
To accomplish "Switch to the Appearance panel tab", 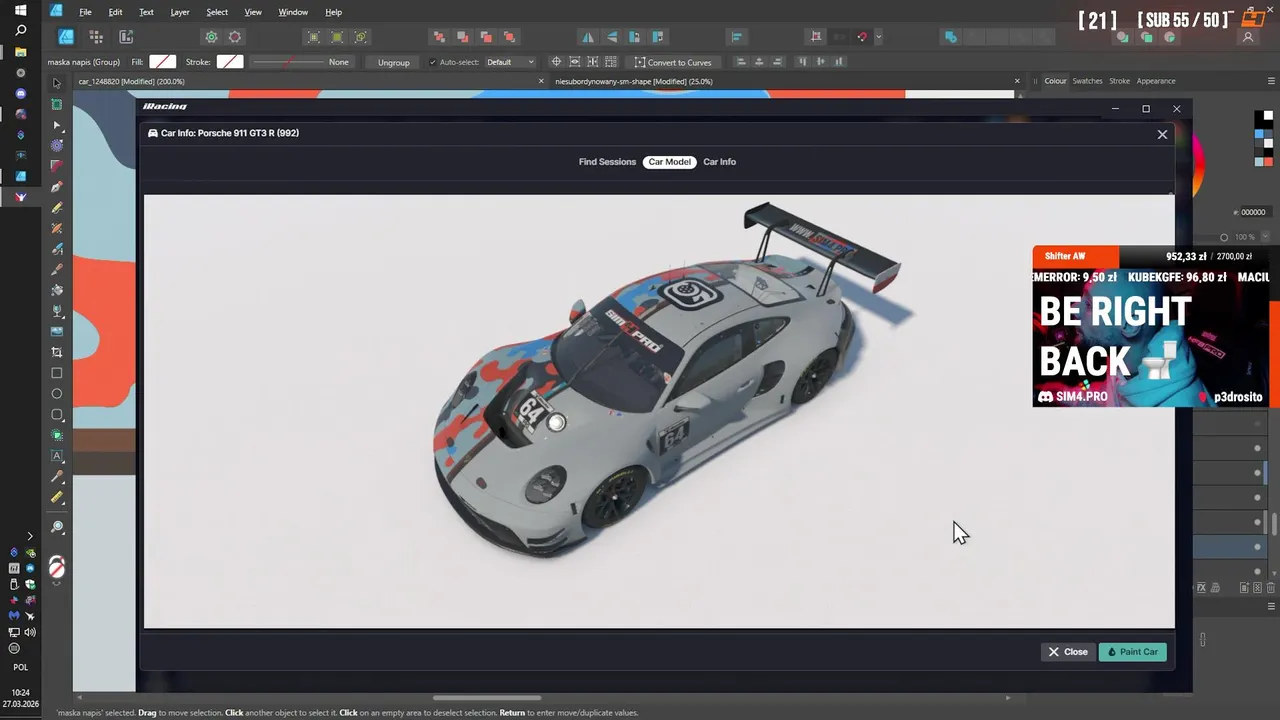I will [x=1156, y=81].
